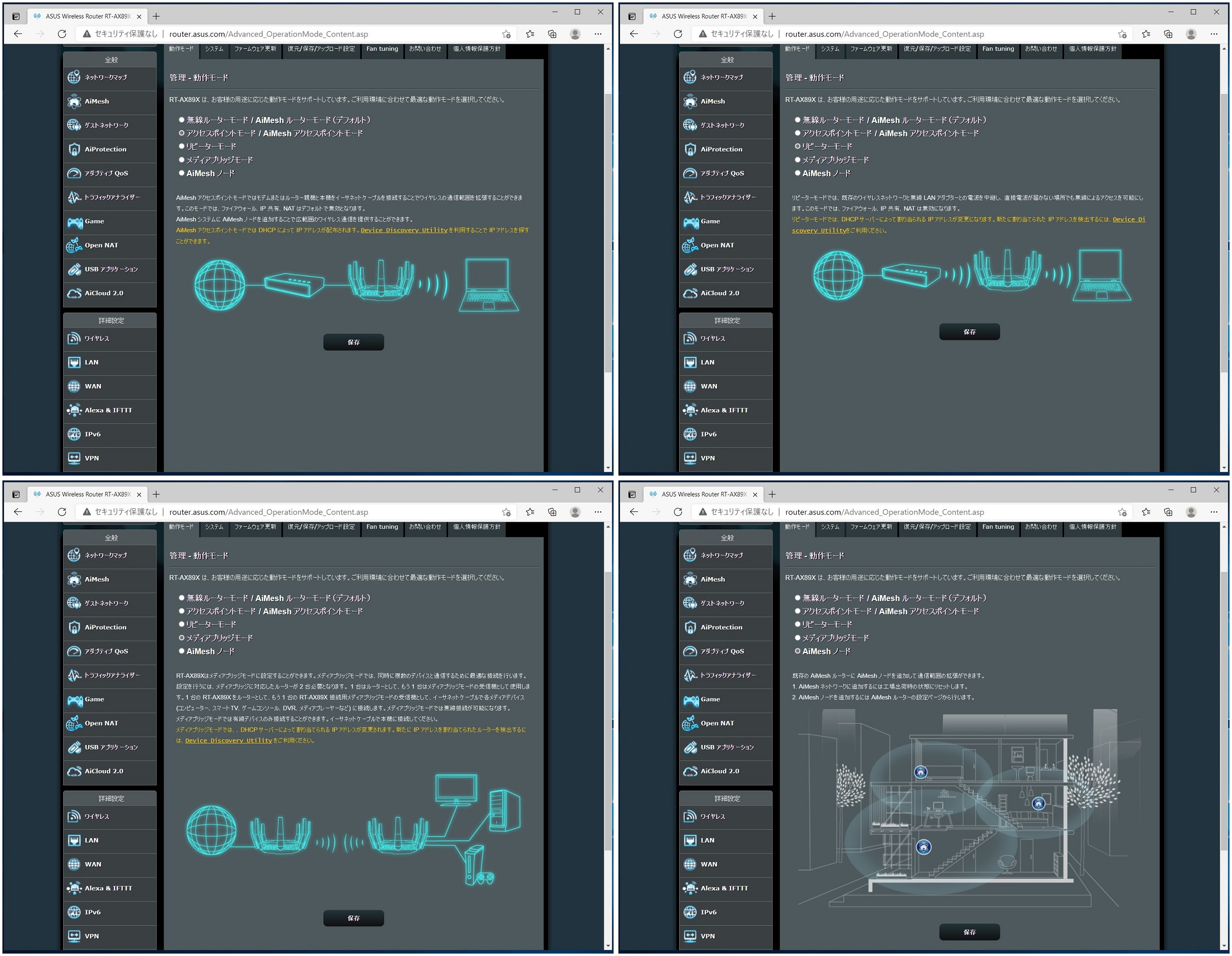1232x956 pixels.
Task: Open favorites list in bottom-left browser window
Action: click(x=530, y=512)
